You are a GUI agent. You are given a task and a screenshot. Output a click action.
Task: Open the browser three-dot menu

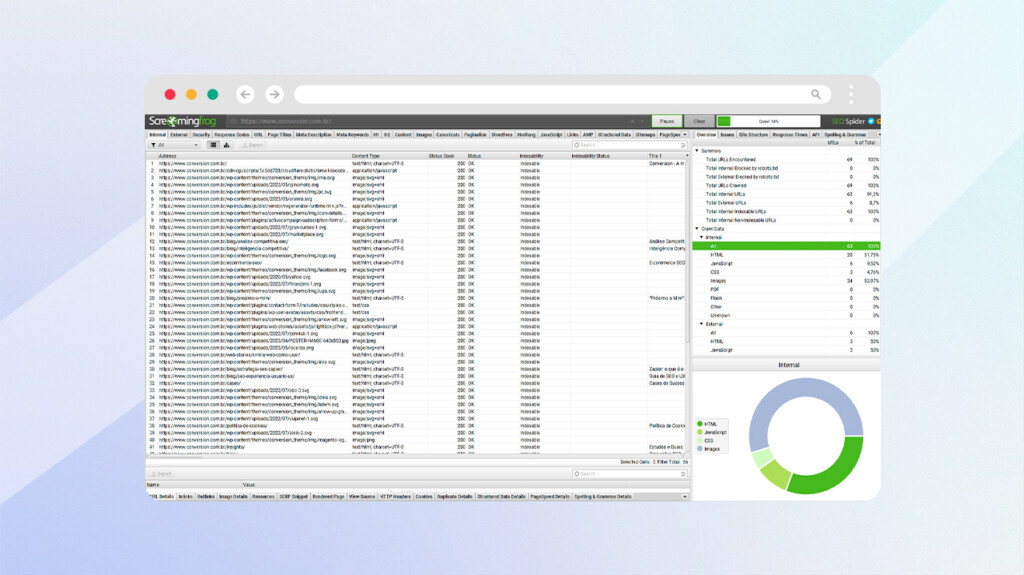point(851,94)
